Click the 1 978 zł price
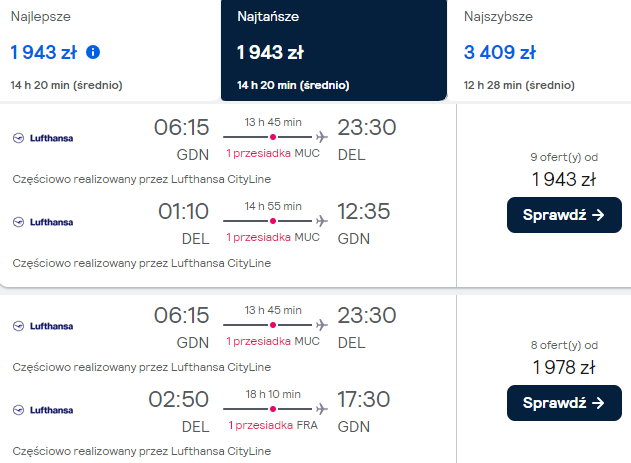The image size is (631, 463). [563, 367]
